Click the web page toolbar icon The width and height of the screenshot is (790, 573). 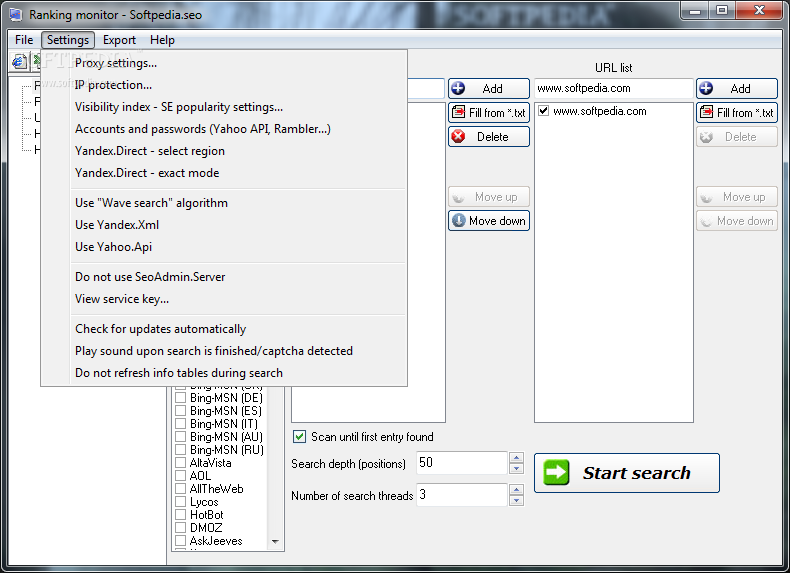click(x=19, y=61)
